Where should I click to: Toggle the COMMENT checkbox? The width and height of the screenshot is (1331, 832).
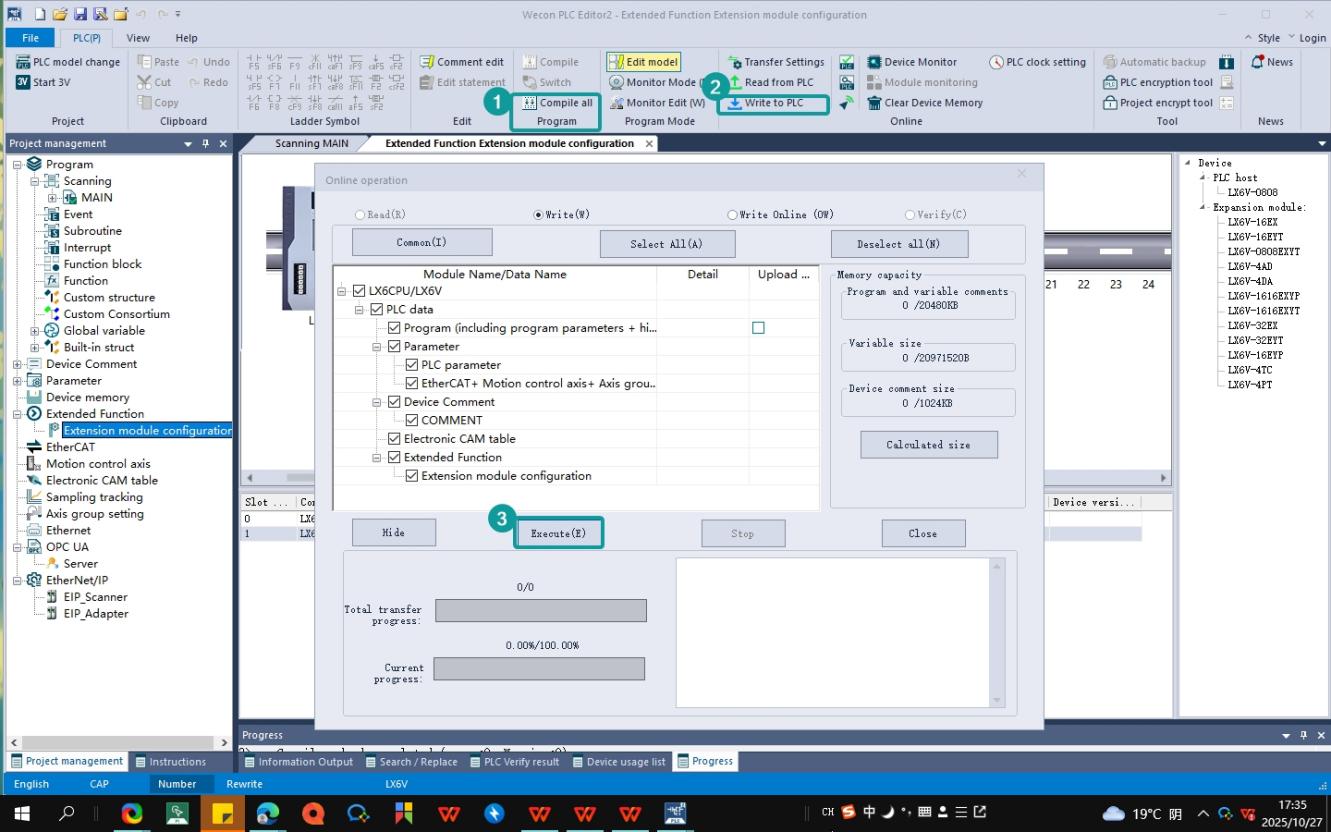tap(412, 420)
